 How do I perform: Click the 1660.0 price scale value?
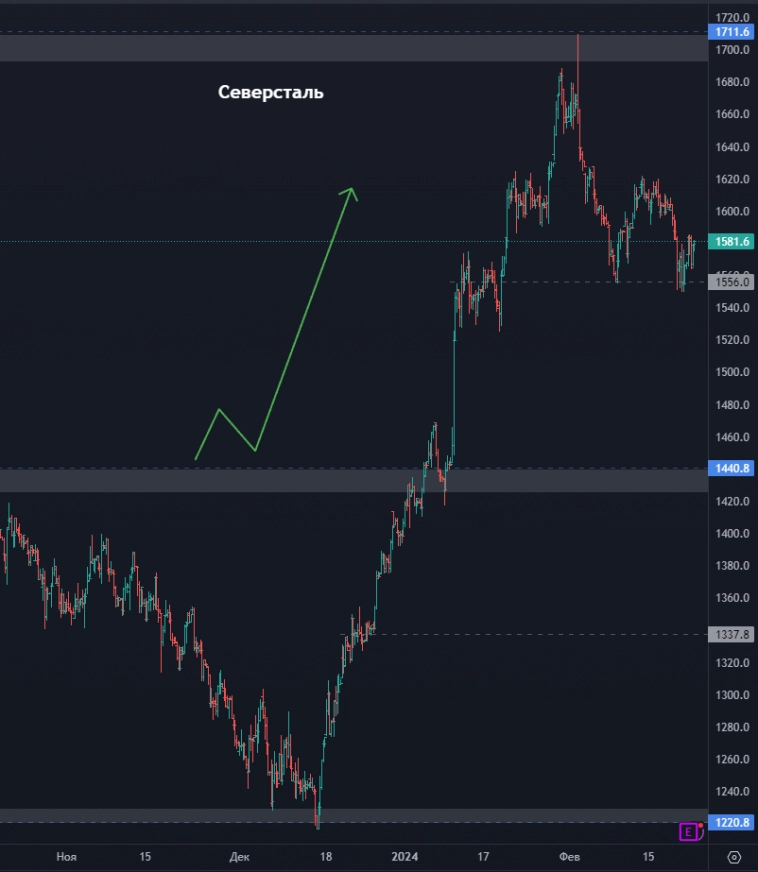(732, 114)
